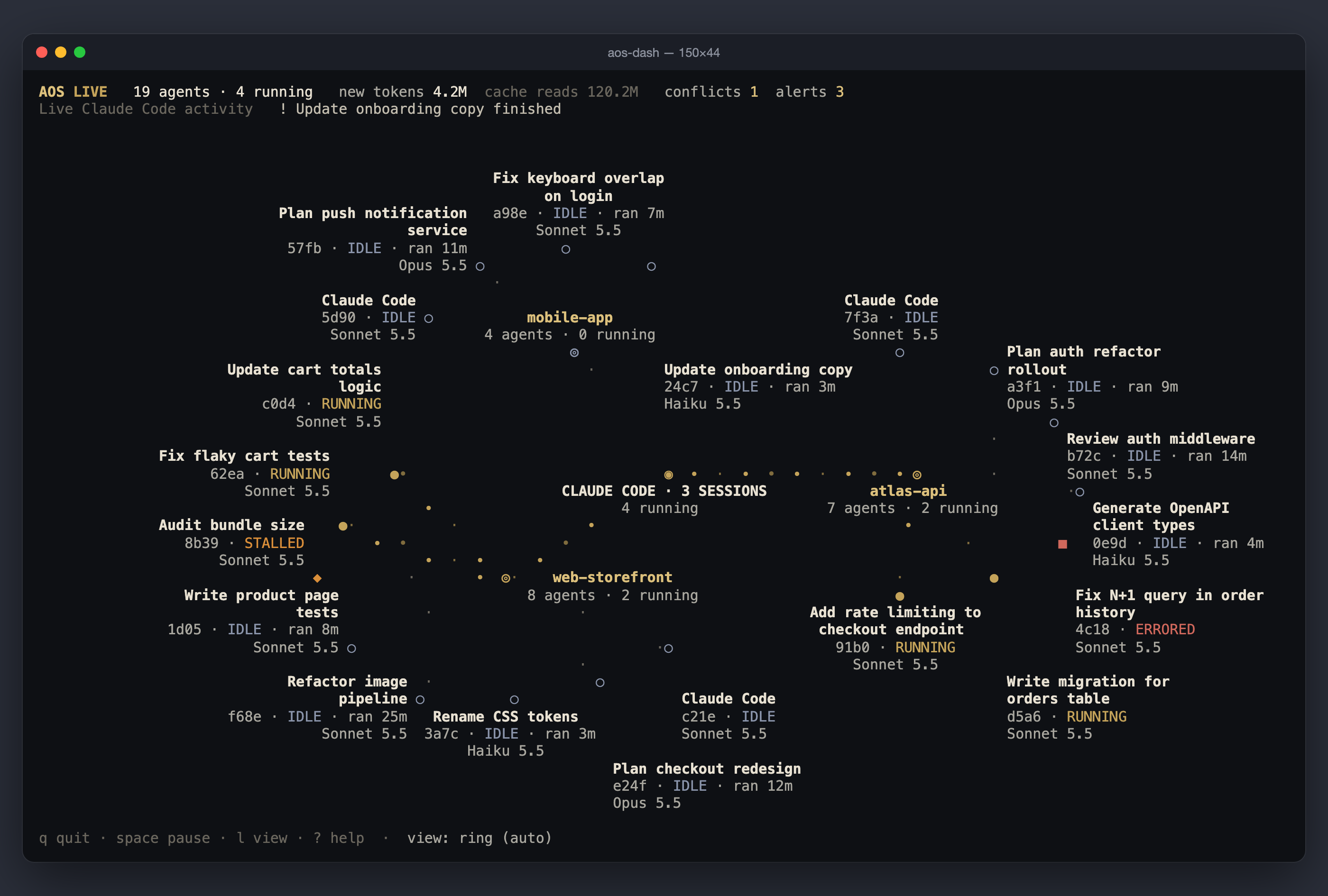Click the ERRORED status of 4c18

(x=1164, y=629)
